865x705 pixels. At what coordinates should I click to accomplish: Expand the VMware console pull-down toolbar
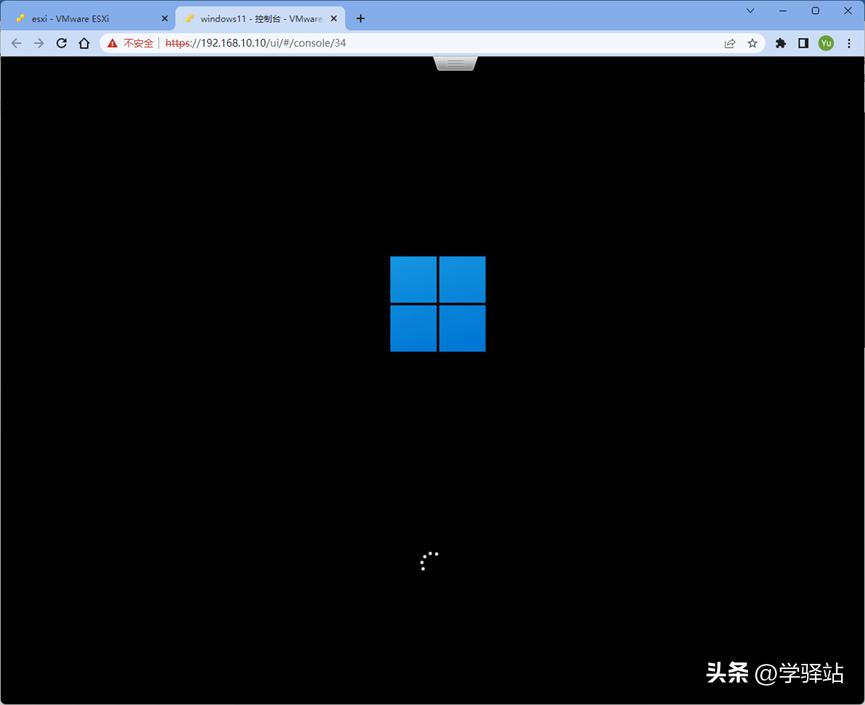tap(455, 62)
